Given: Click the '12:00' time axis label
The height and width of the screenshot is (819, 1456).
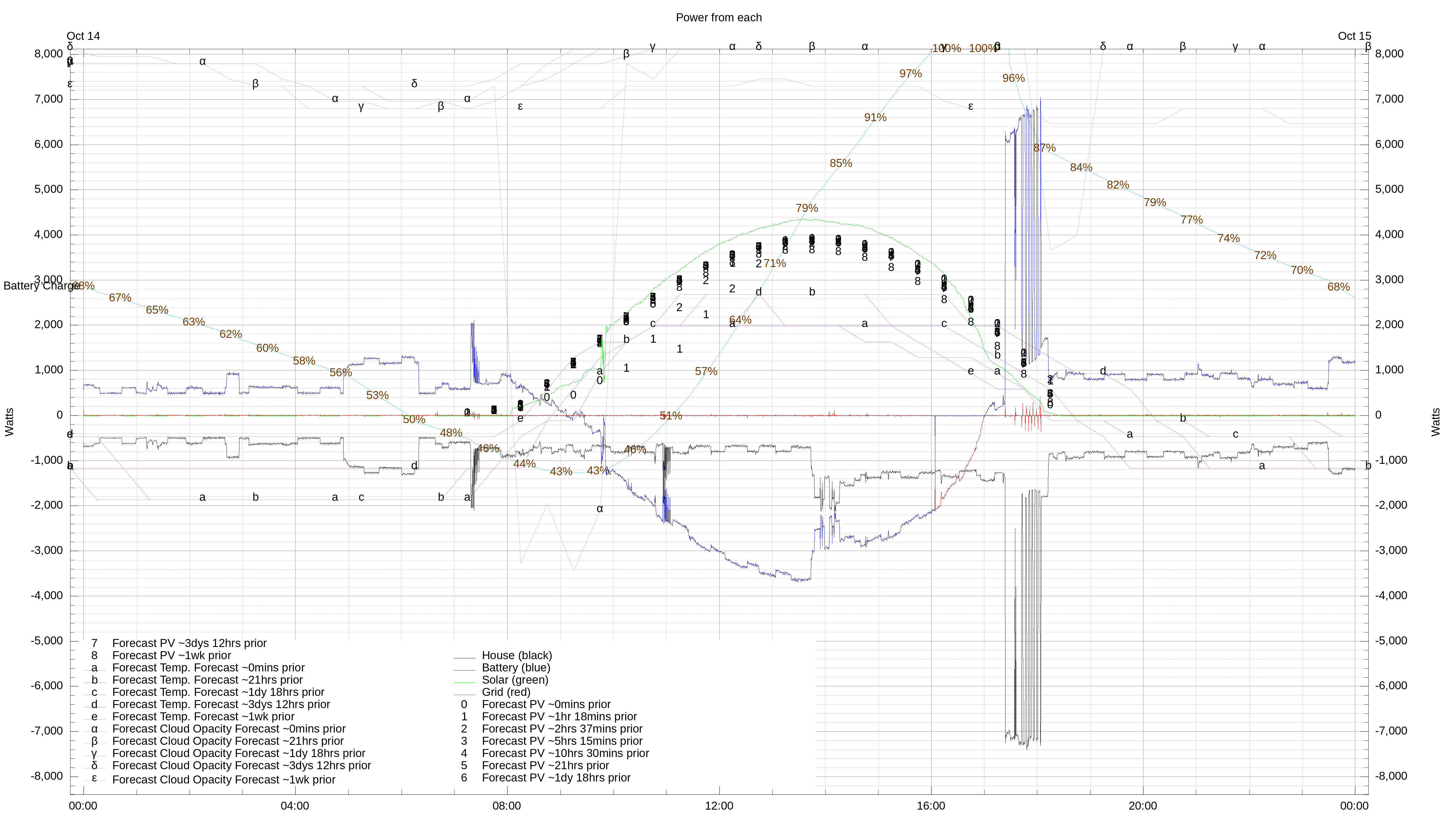Looking at the screenshot, I should pos(719,806).
